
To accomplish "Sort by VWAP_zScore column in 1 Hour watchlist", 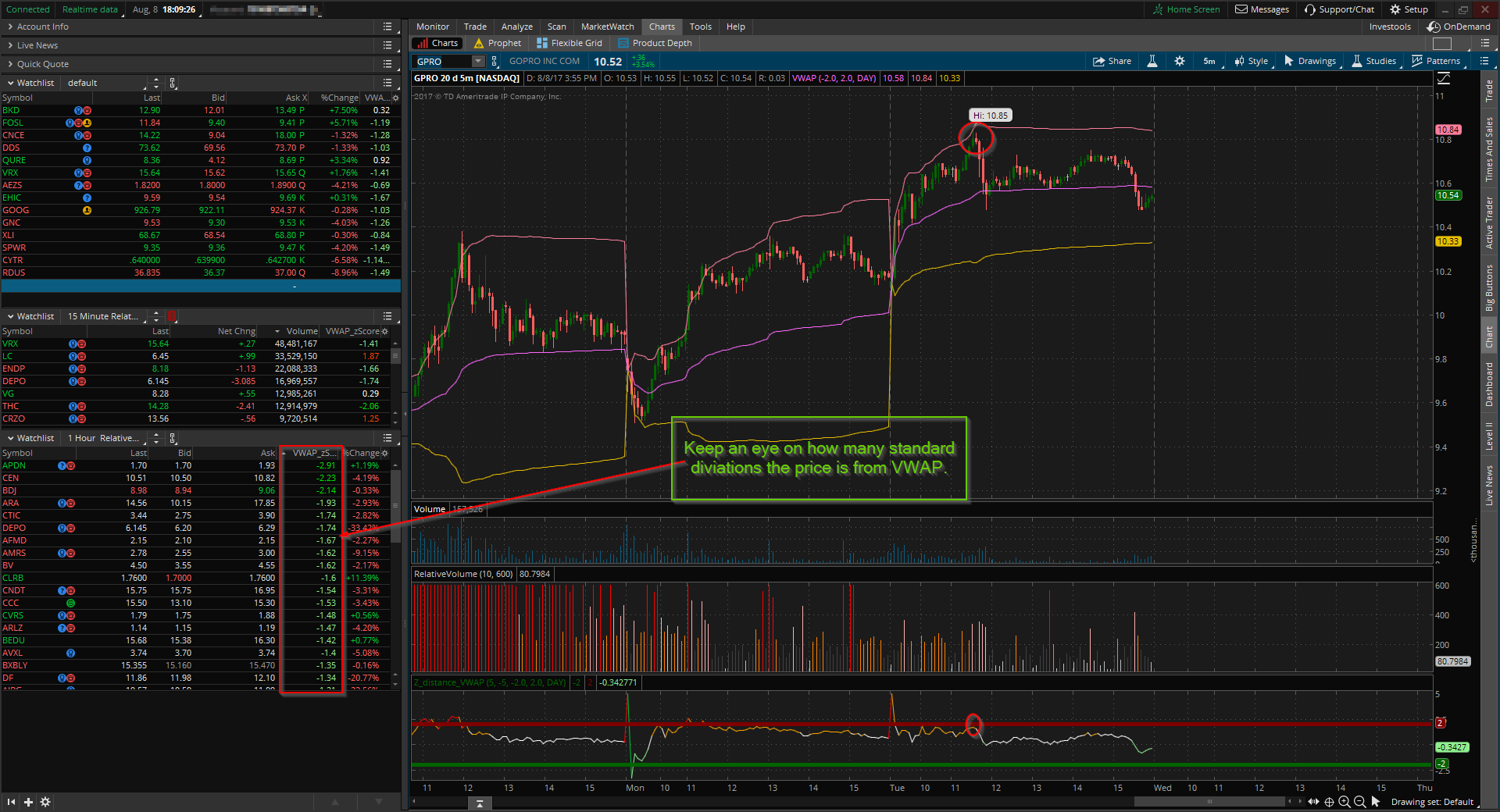I will (314, 453).
